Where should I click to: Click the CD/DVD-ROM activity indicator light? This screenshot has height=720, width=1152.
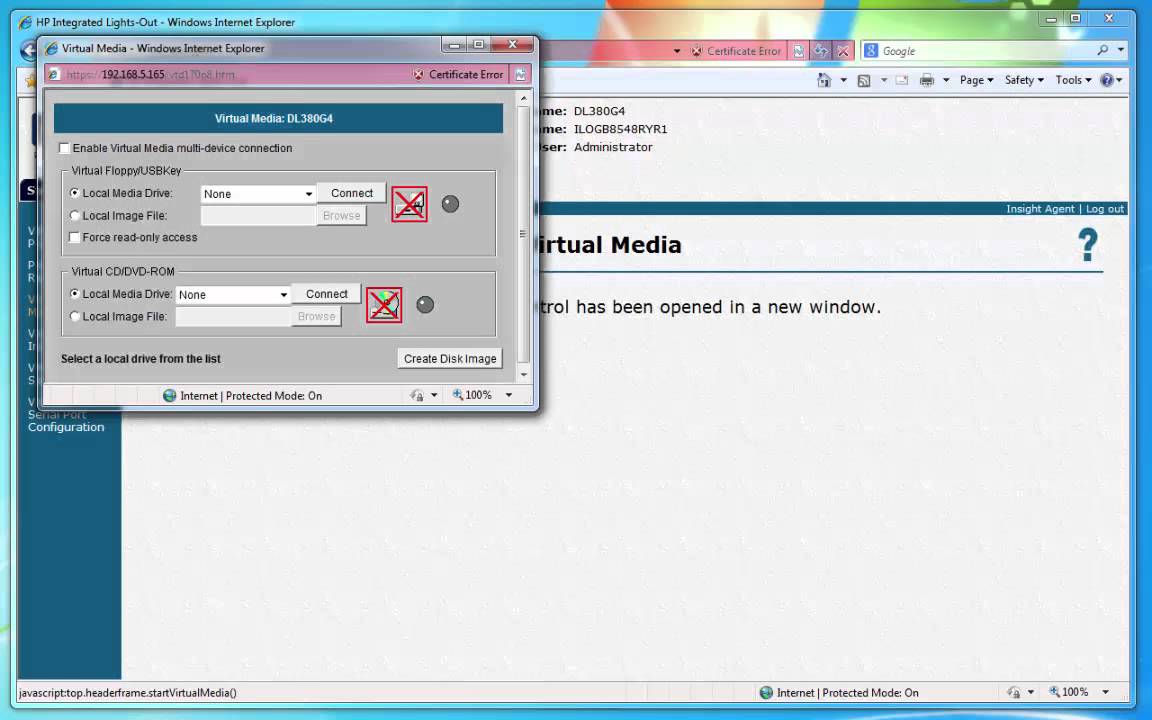[x=425, y=304]
